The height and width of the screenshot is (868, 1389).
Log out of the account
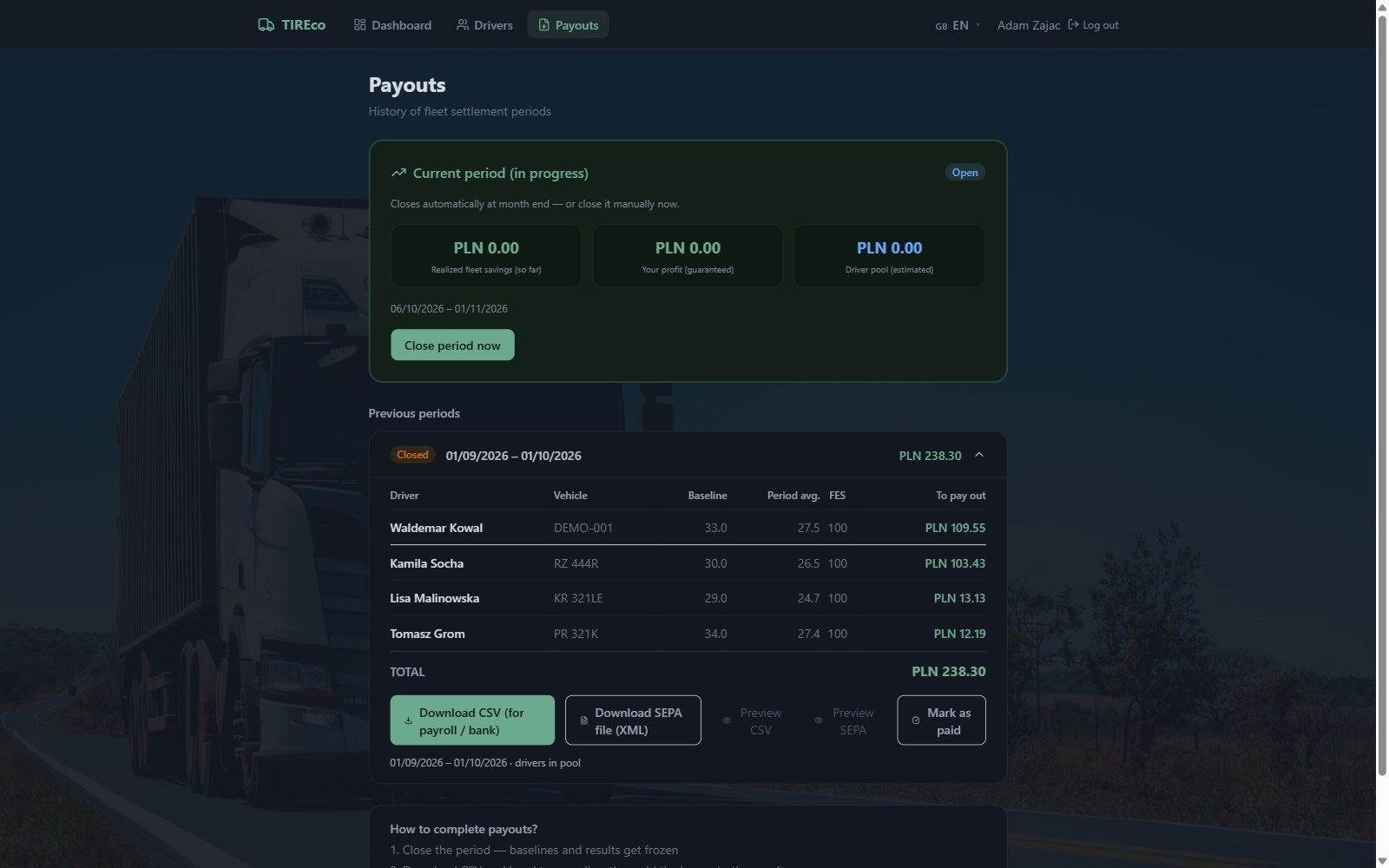(1093, 25)
